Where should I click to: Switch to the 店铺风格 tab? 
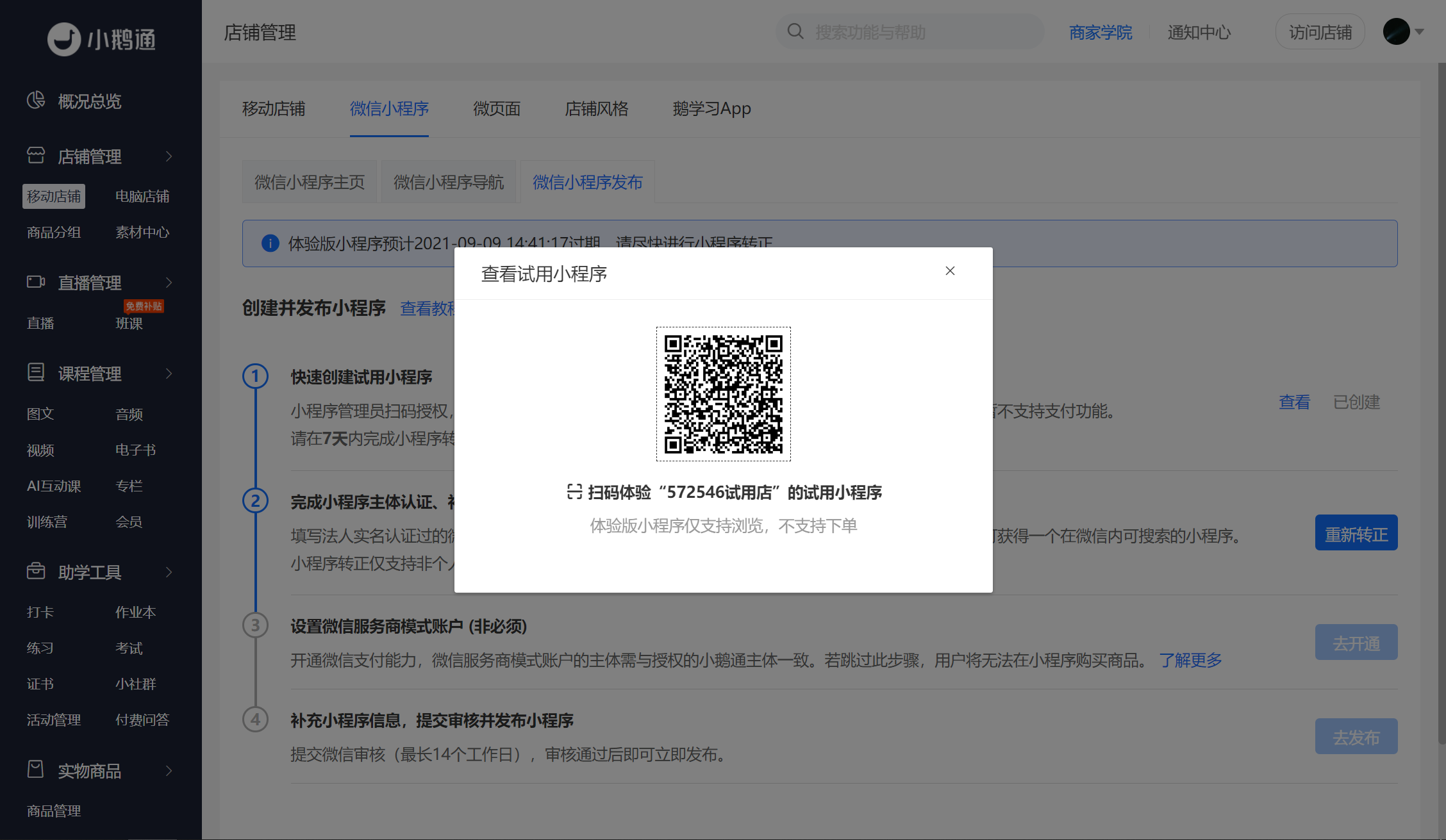point(597,109)
